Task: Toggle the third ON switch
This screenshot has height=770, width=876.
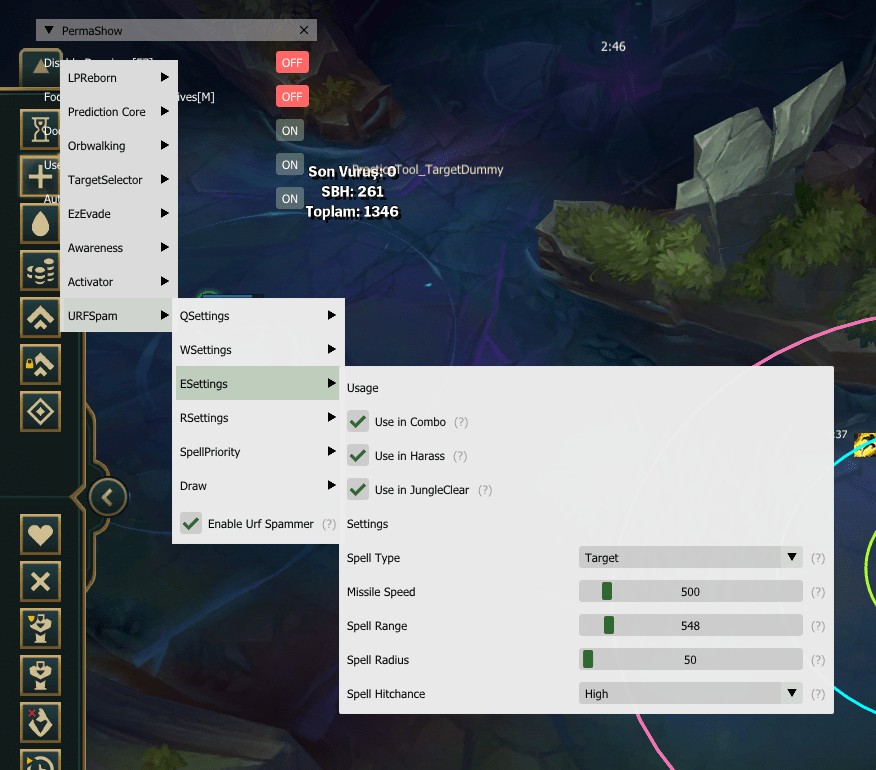Action: pos(289,199)
